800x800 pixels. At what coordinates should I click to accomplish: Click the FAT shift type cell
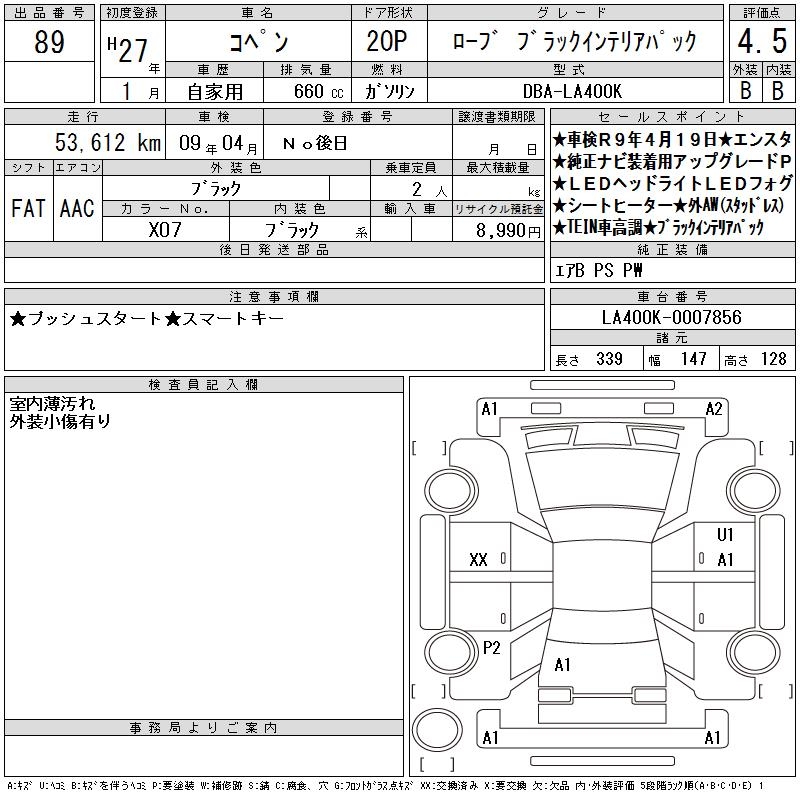(29, 208)
